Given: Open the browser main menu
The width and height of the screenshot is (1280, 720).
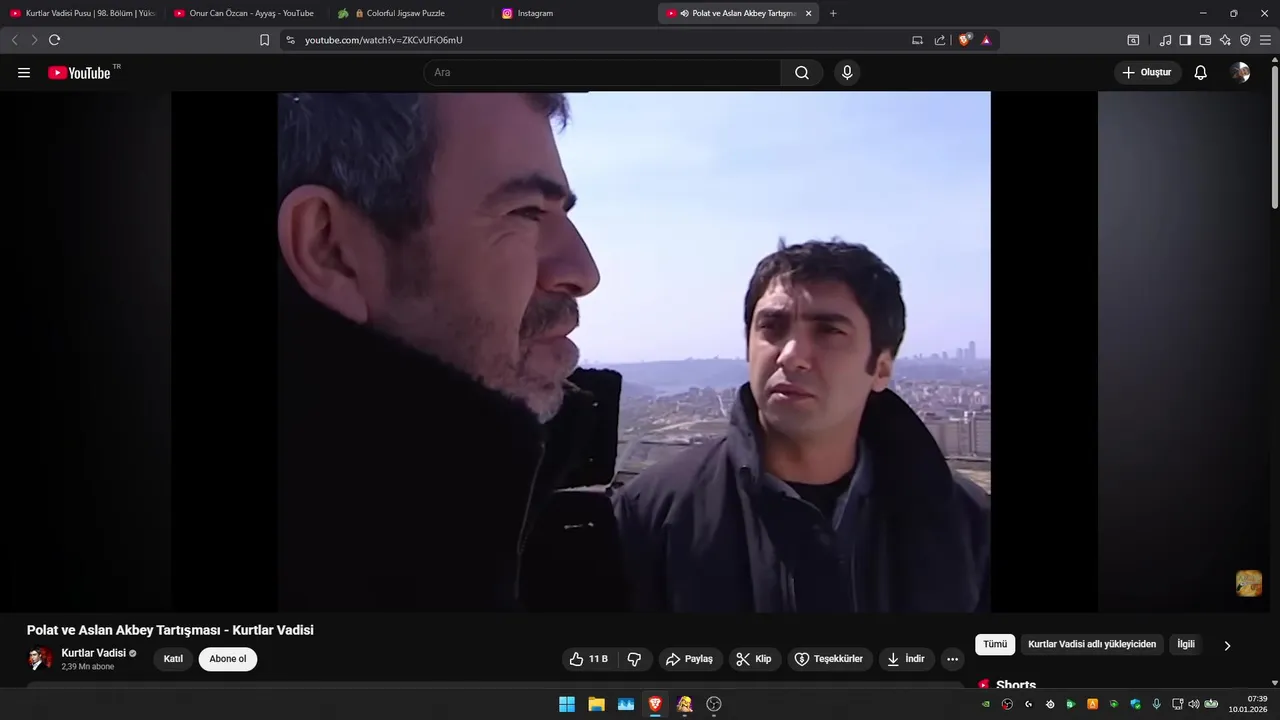Looking at the screenshot, I should pos(1265,40).
